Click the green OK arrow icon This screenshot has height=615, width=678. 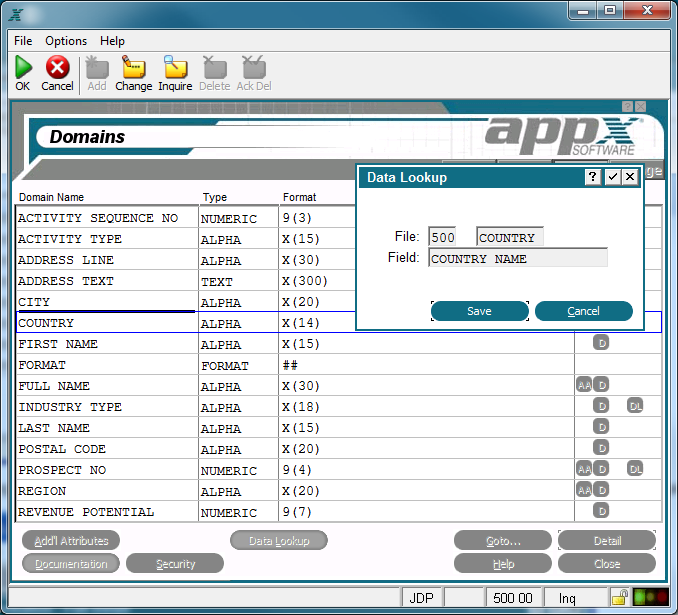pyautogui.click(x=23, y=67)
